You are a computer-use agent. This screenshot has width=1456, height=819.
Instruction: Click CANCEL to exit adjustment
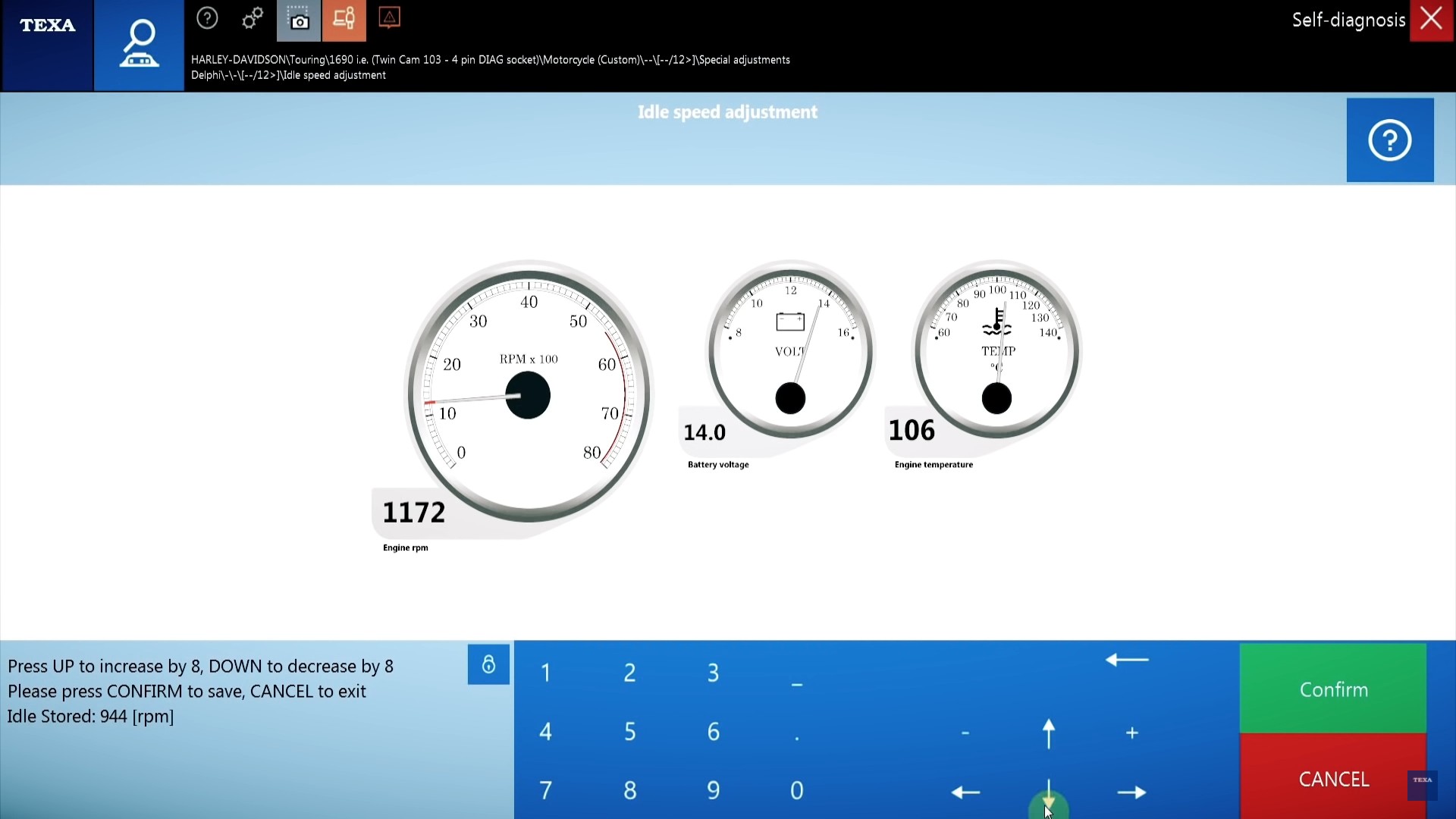(1332, 779)
